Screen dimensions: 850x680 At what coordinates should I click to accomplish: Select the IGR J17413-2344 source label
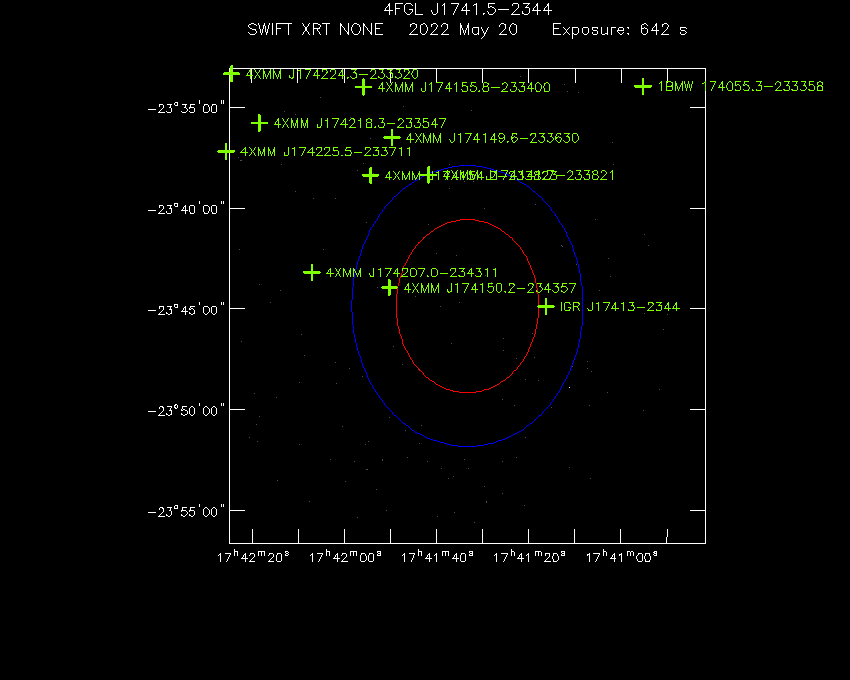pyautogui.click(x=620, y=307)
